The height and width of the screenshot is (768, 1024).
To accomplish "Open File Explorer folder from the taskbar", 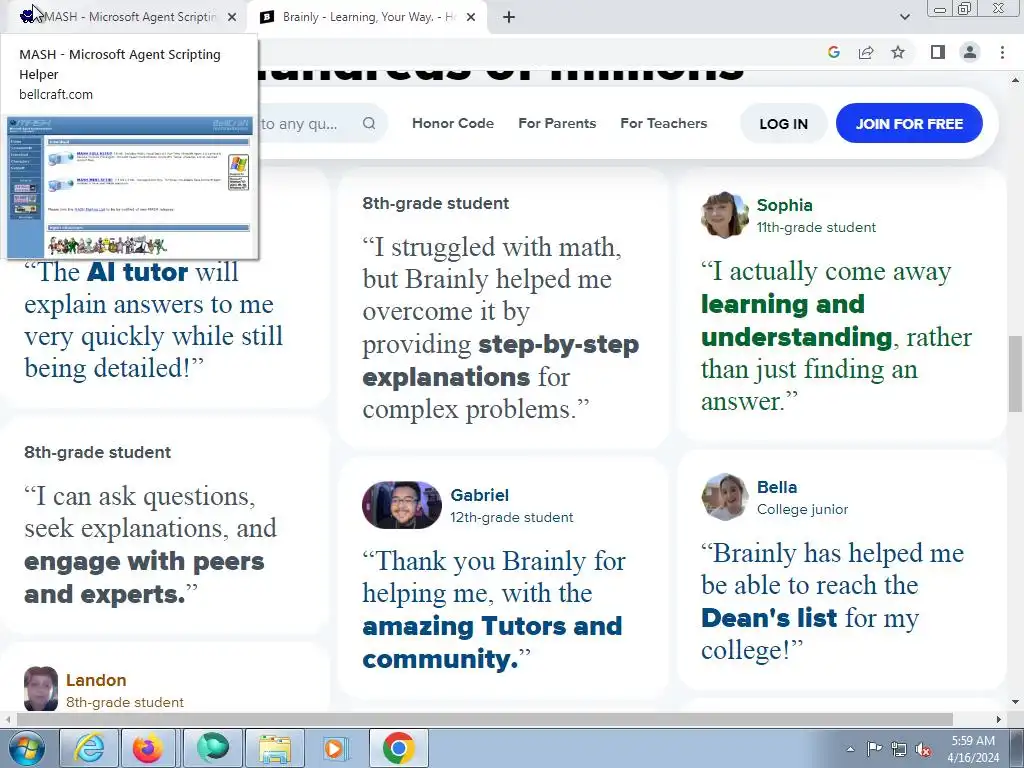I will pos(275,748).
